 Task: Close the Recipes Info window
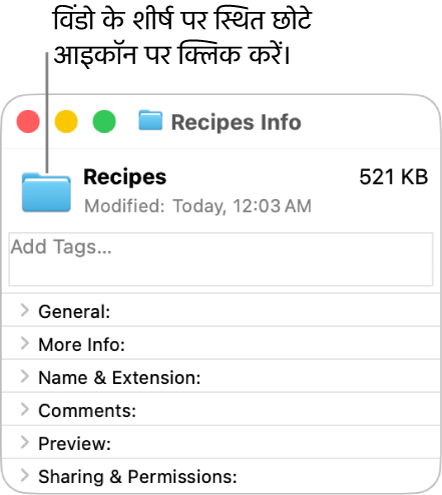pyautogui.click(x=28, y=121)
